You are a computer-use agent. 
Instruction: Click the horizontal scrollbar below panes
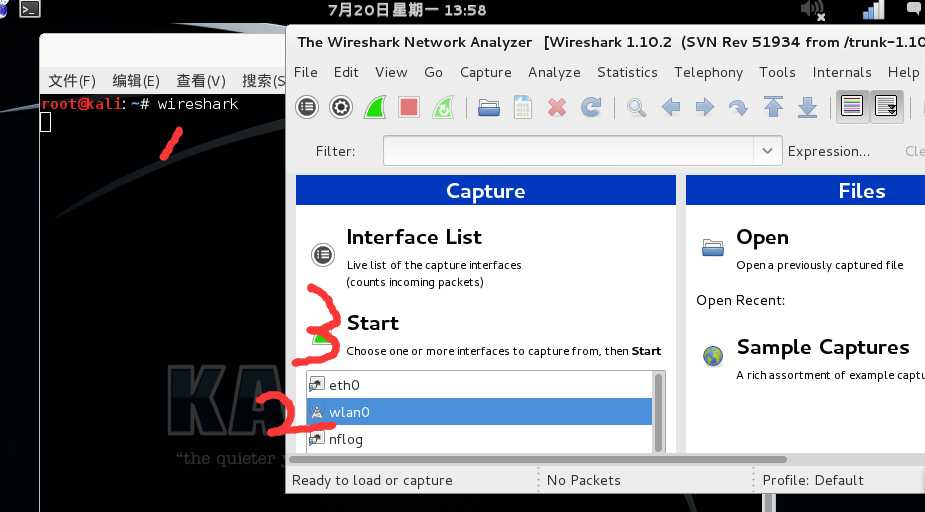click(x=538, y=460)
